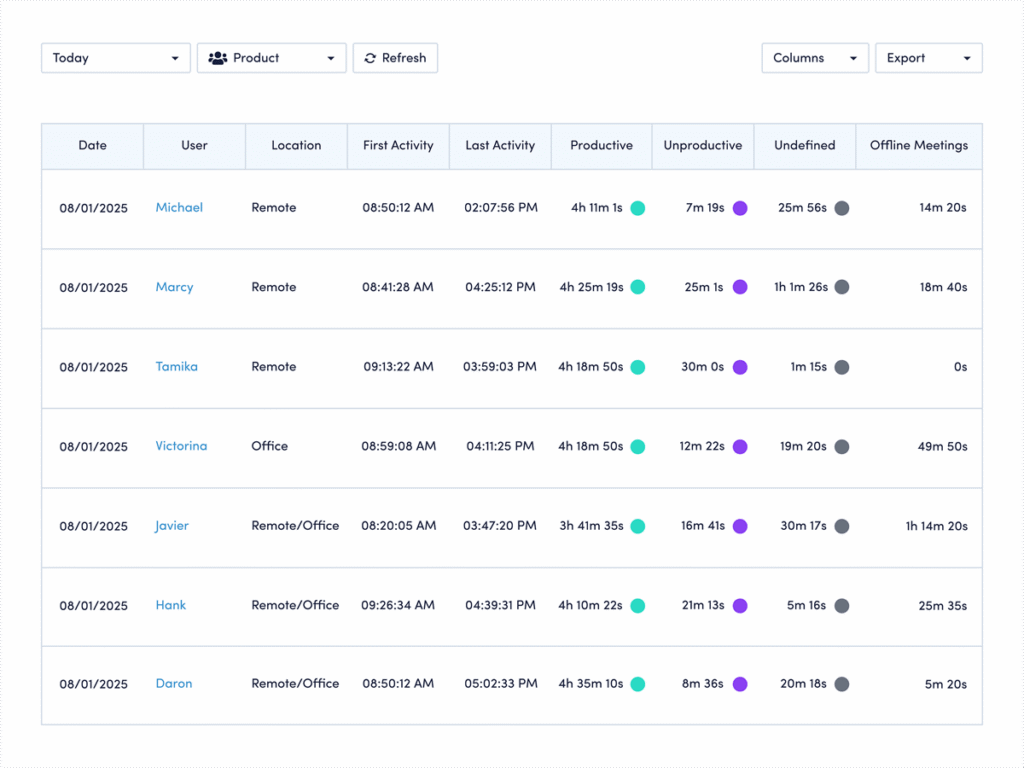
Task: Click the Refresh icon to reload data
Action: 370,57
